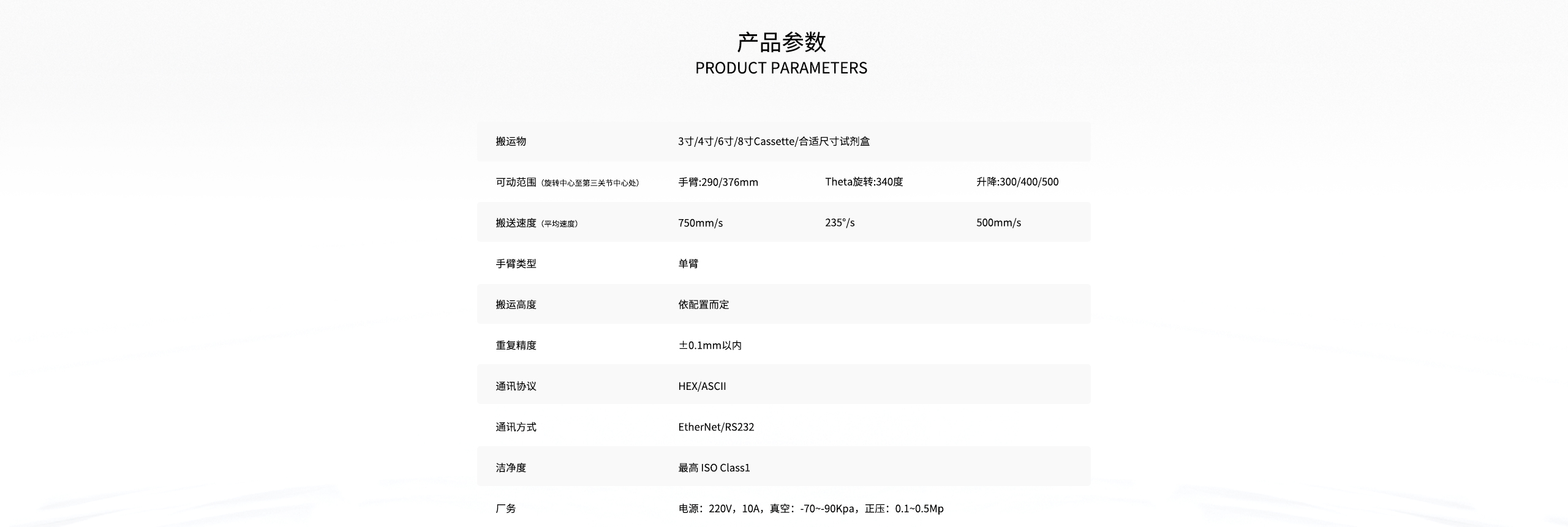The width and height of the screenshot is (1568, 527).
Task: Click the 升降:300/400/500 value
Action: click(1017, 182)
